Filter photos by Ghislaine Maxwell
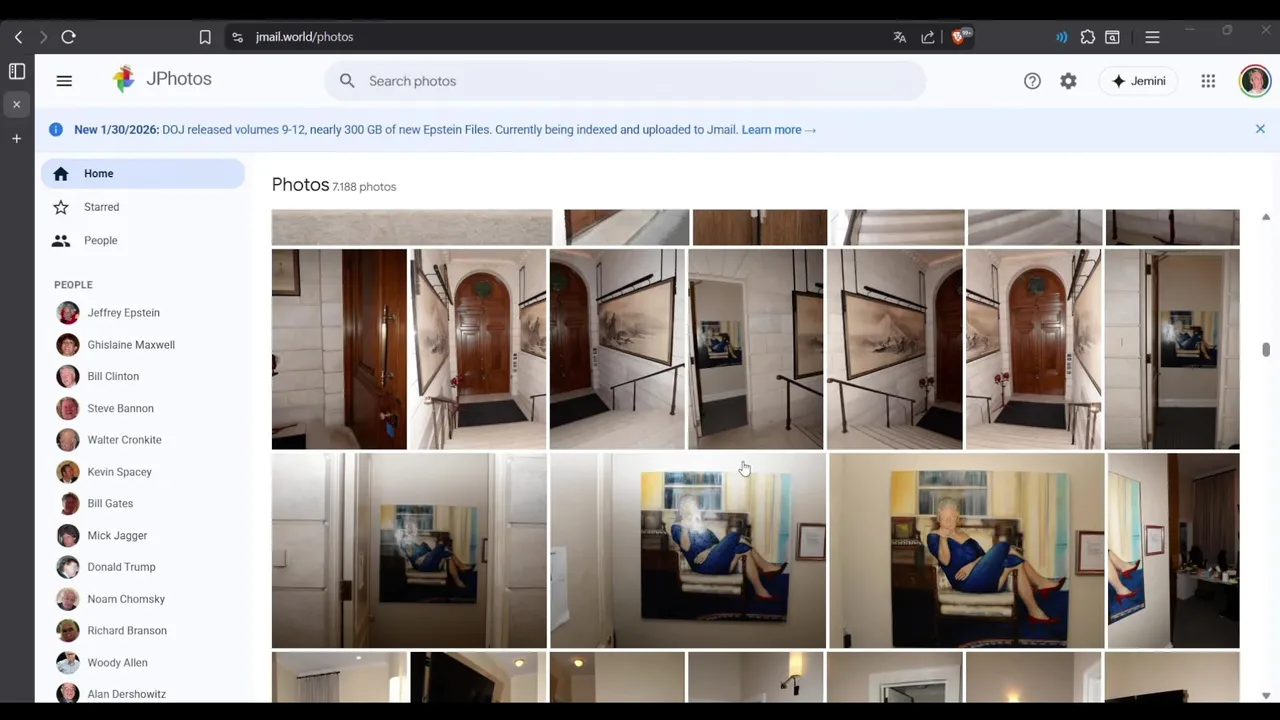This screenshot has width=1280, height=720. click(143, 345)
